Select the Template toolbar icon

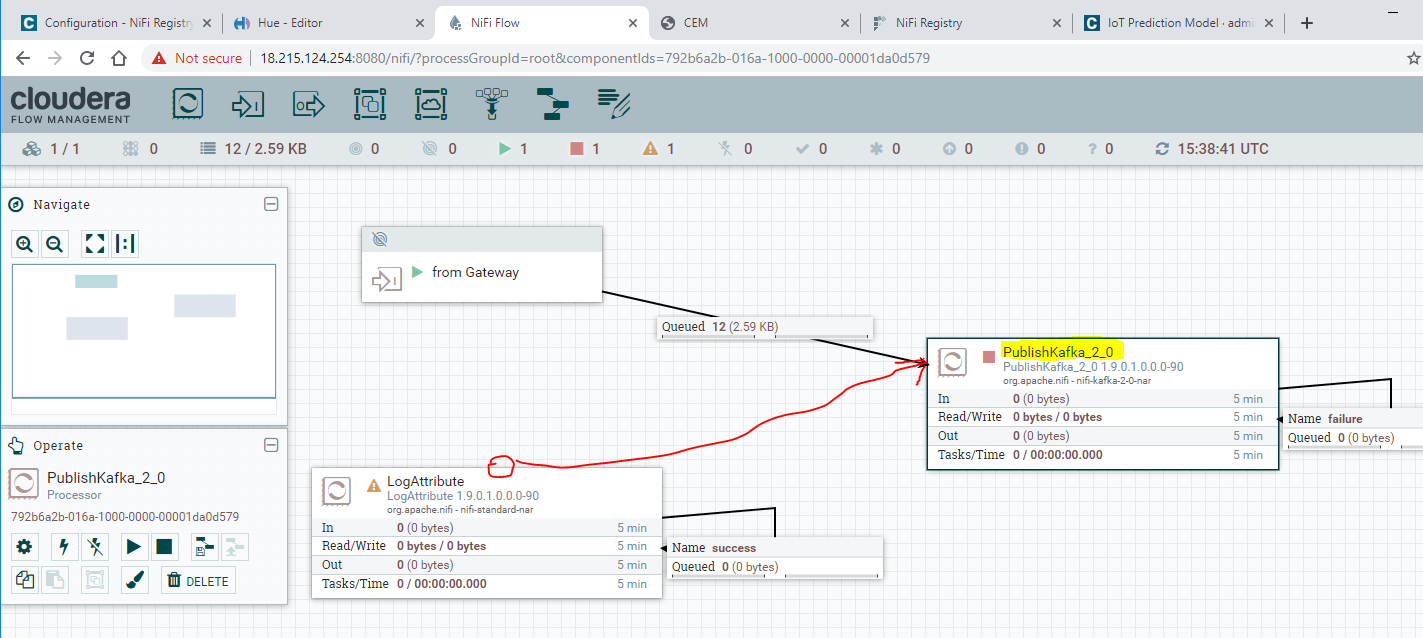click(552, 104)
